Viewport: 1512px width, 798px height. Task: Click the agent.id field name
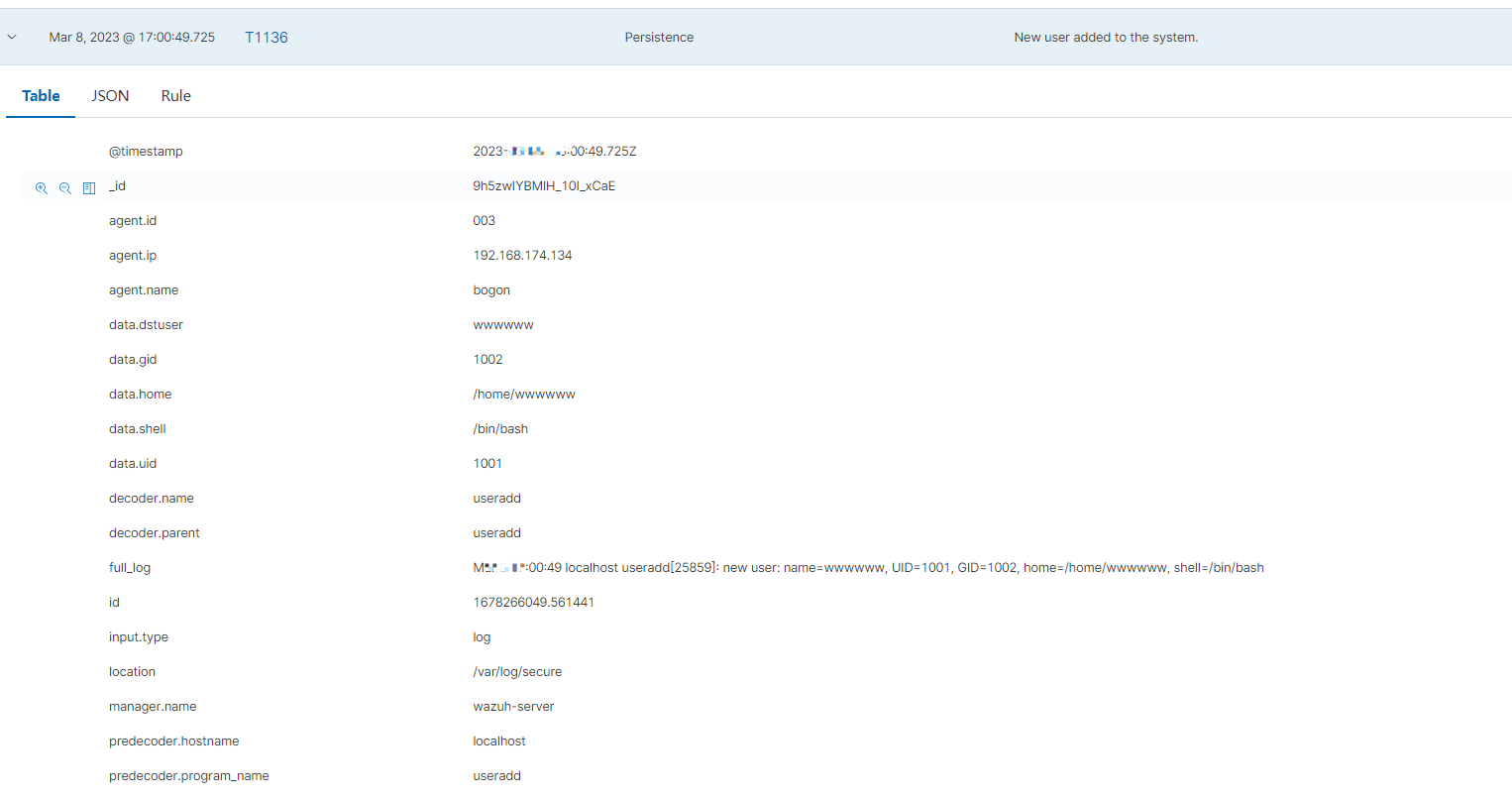pos(133,221)
